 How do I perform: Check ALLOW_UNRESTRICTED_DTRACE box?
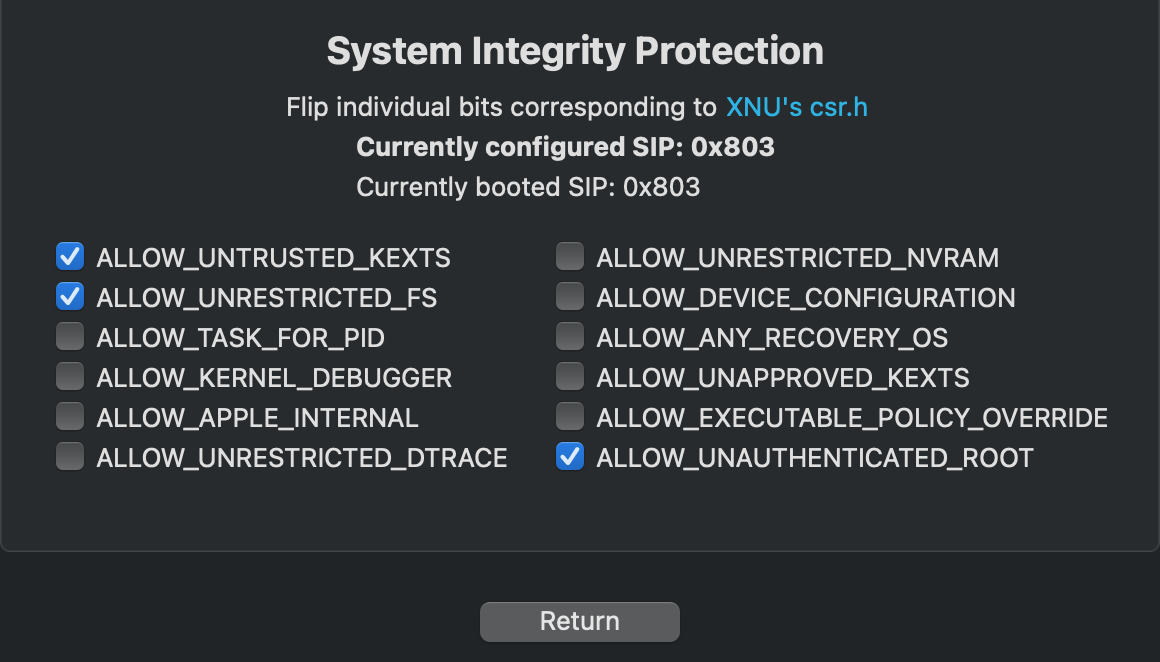tap(70, 457)
